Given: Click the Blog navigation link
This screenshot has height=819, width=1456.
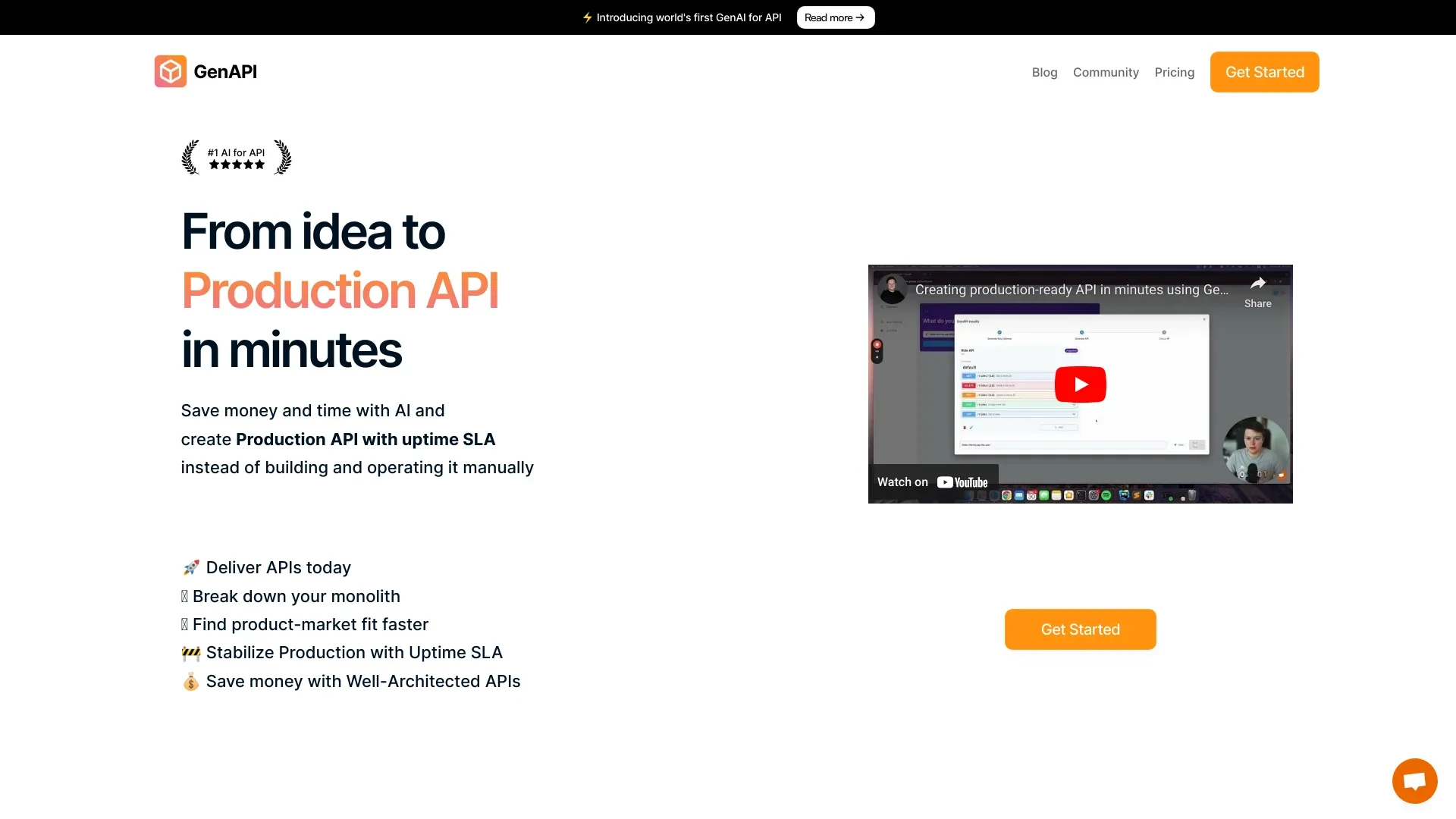Looking at the screenshot, I should (x=1044, y=71).
